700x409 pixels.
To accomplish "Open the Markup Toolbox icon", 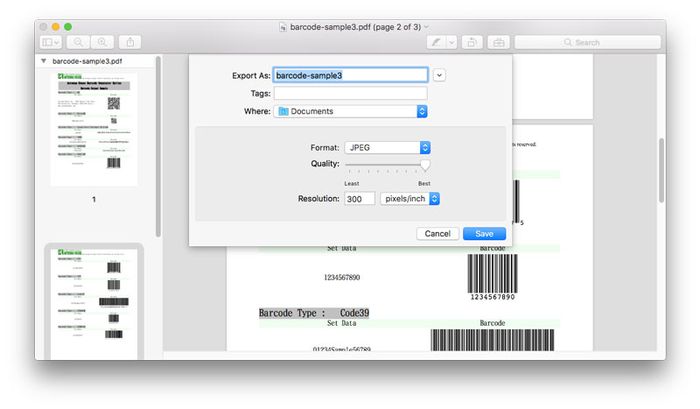I will click(x=498, y=42).
